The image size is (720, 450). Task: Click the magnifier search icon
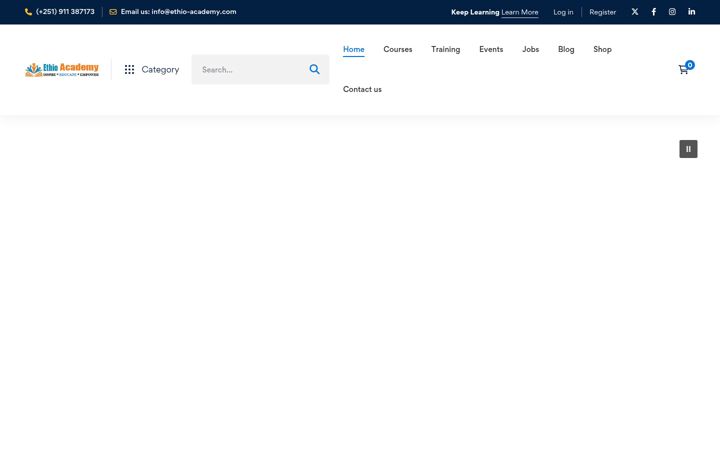pyautogui.click(x=315, y=69)
